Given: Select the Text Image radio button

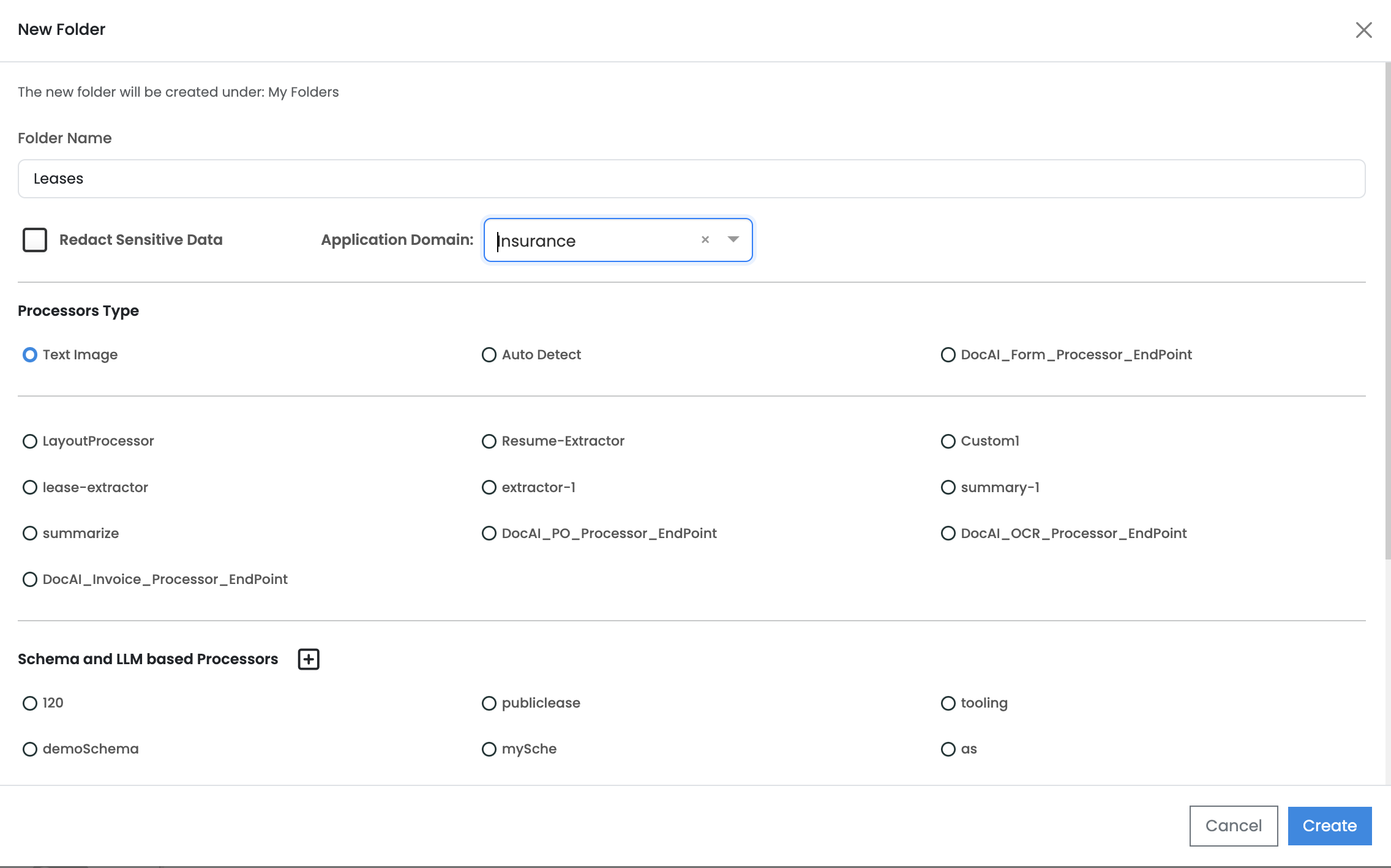Looking at the screenshot, I should (x=30, y=355).
